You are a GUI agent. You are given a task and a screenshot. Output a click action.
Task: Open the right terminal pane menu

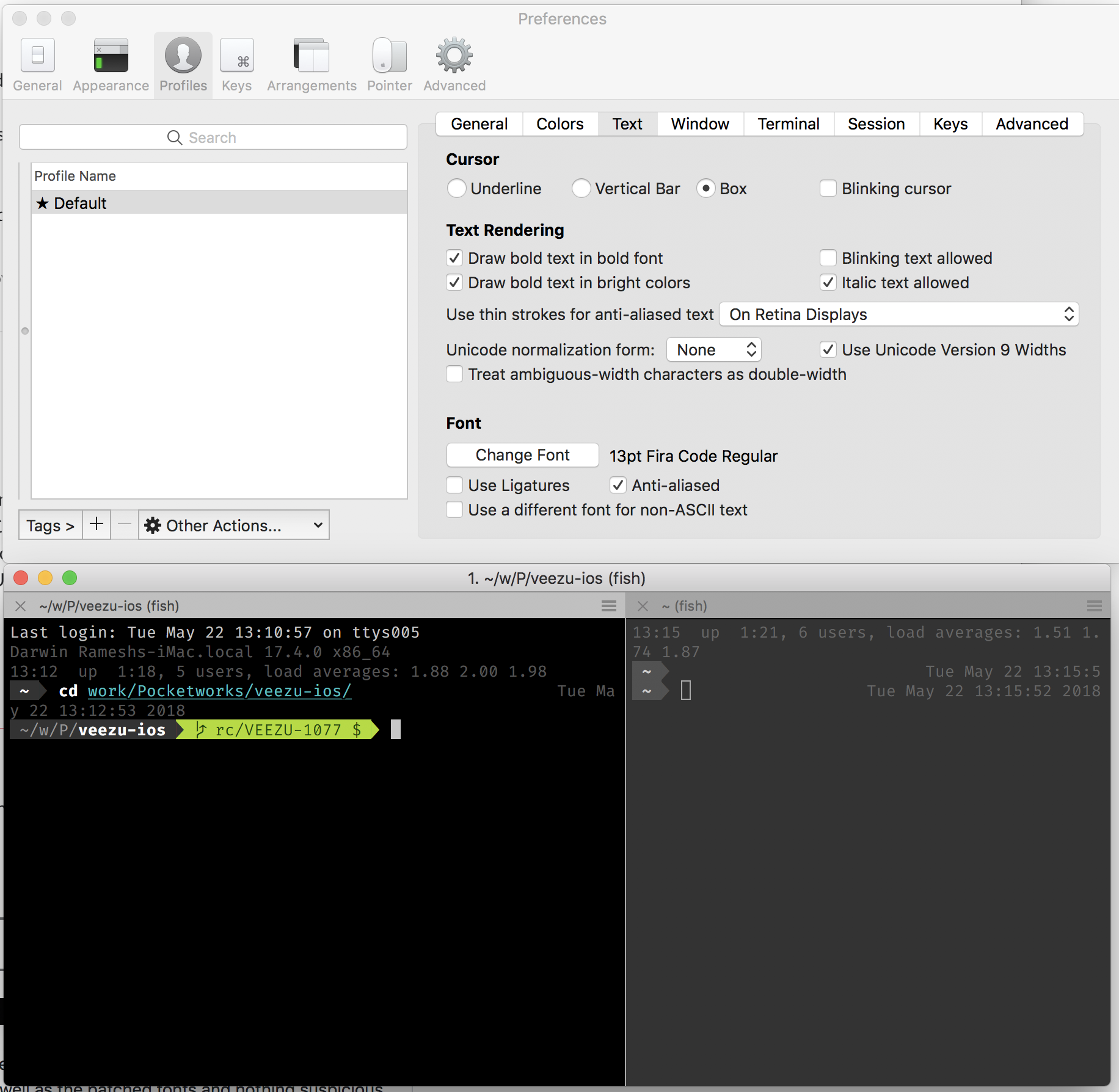pyautogui.click(x=1093, y=606)
